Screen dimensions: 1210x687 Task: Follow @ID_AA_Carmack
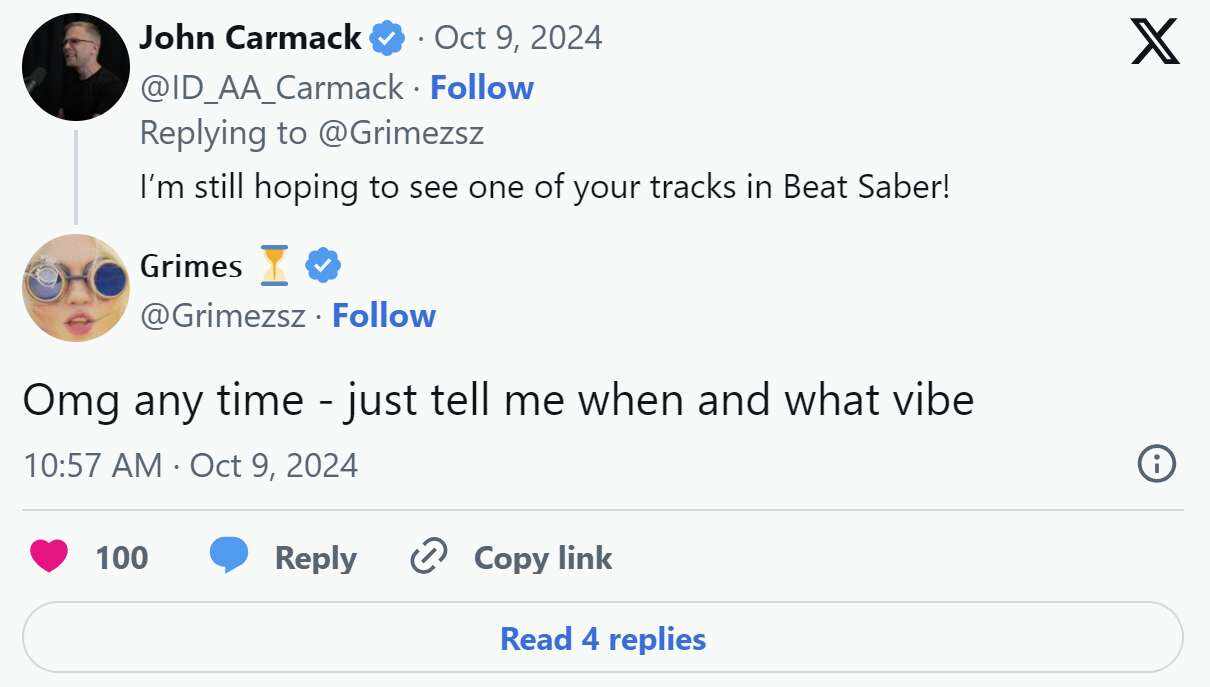(482, 88)
